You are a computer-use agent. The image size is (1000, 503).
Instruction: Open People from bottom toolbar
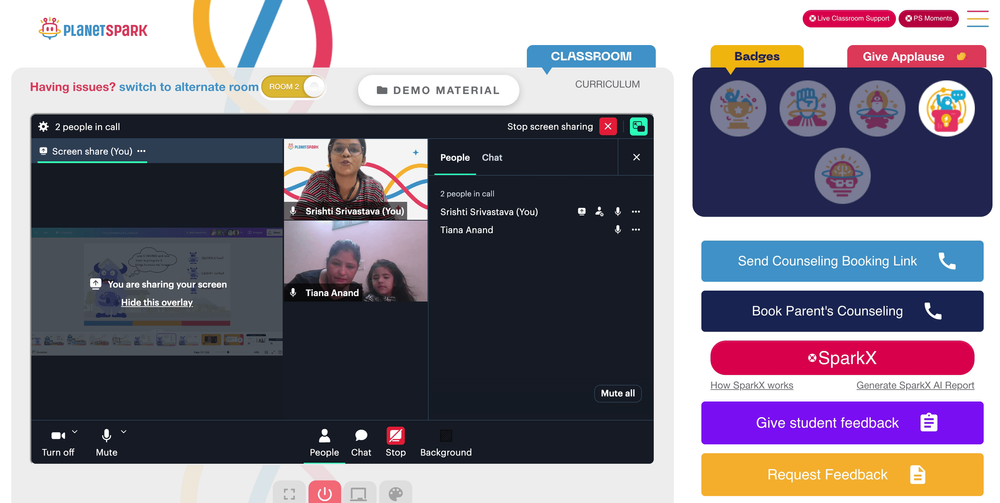tap(324, 442)
